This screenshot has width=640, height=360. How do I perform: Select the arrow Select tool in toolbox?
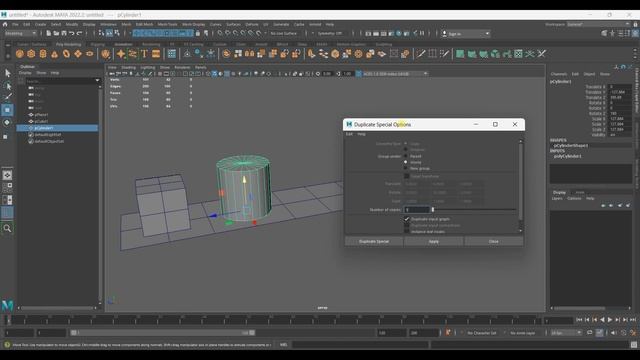[x=7, y=73]
